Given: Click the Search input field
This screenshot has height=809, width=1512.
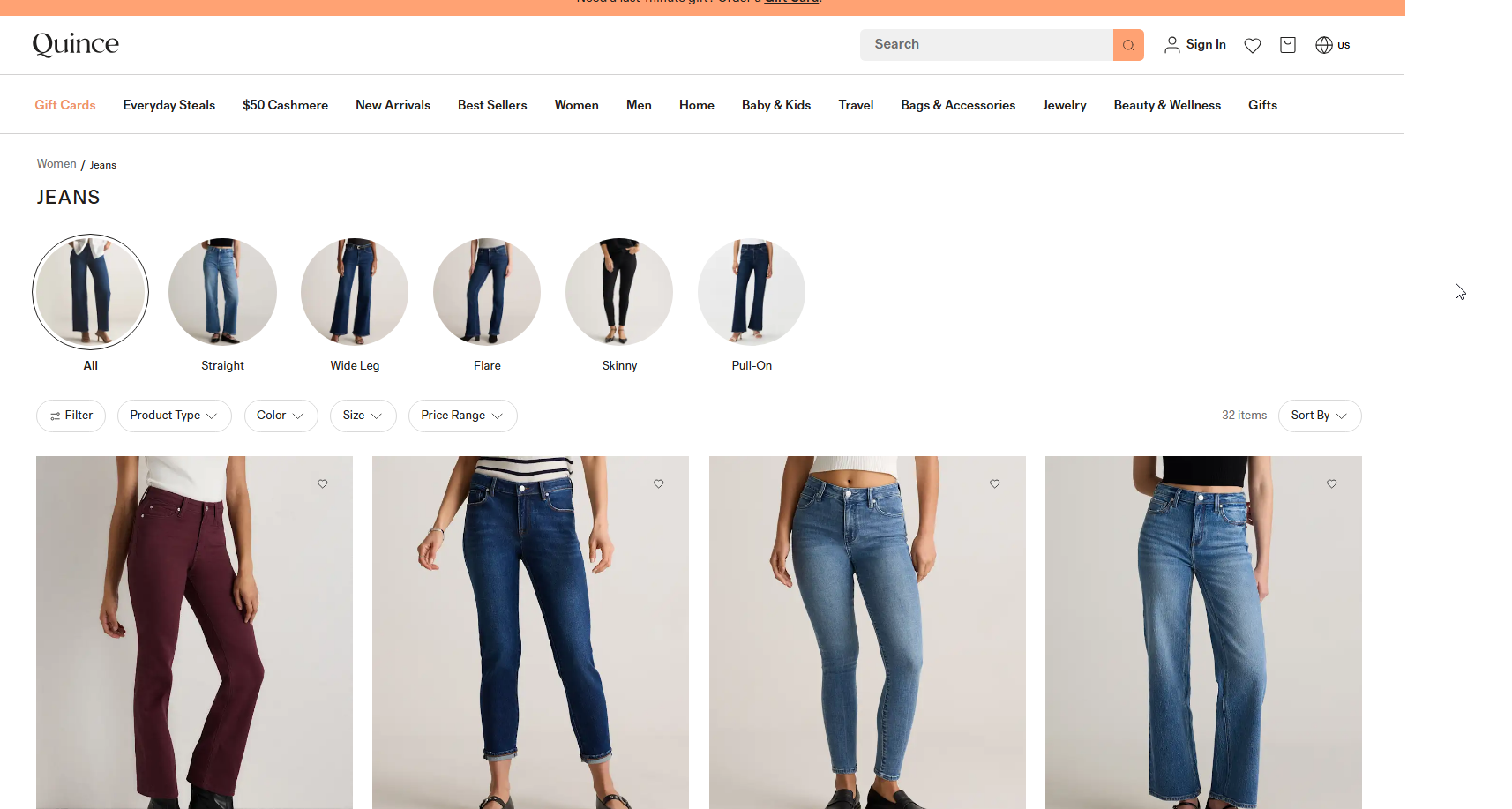Looking at the screenshot, I should pos(986,45).
